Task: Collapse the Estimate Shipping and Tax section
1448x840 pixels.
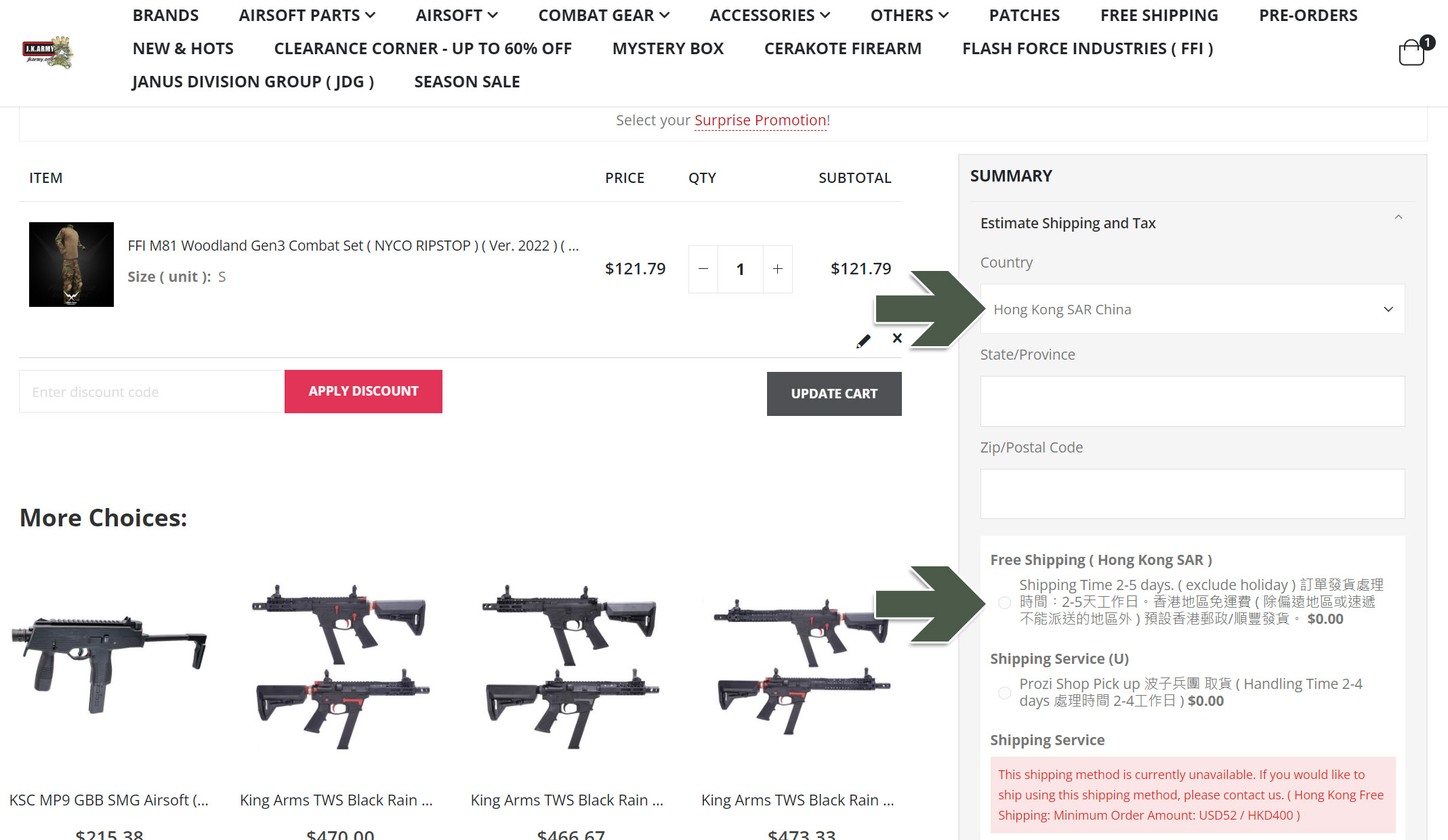Action: pos(1398,217)
